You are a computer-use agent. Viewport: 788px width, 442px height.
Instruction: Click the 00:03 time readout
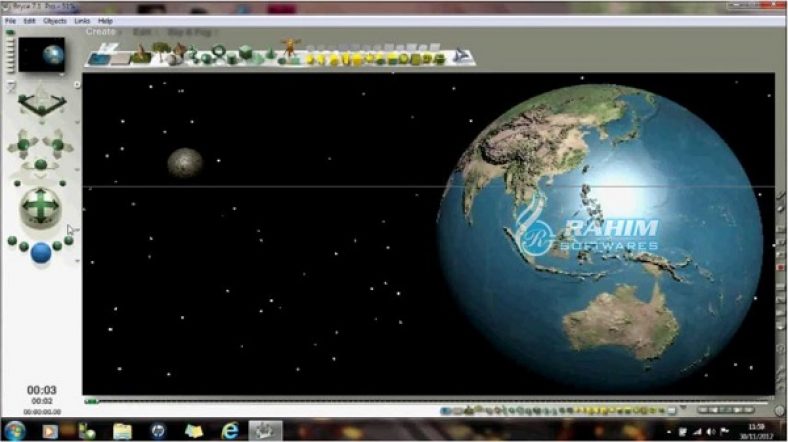click(42, 390)
